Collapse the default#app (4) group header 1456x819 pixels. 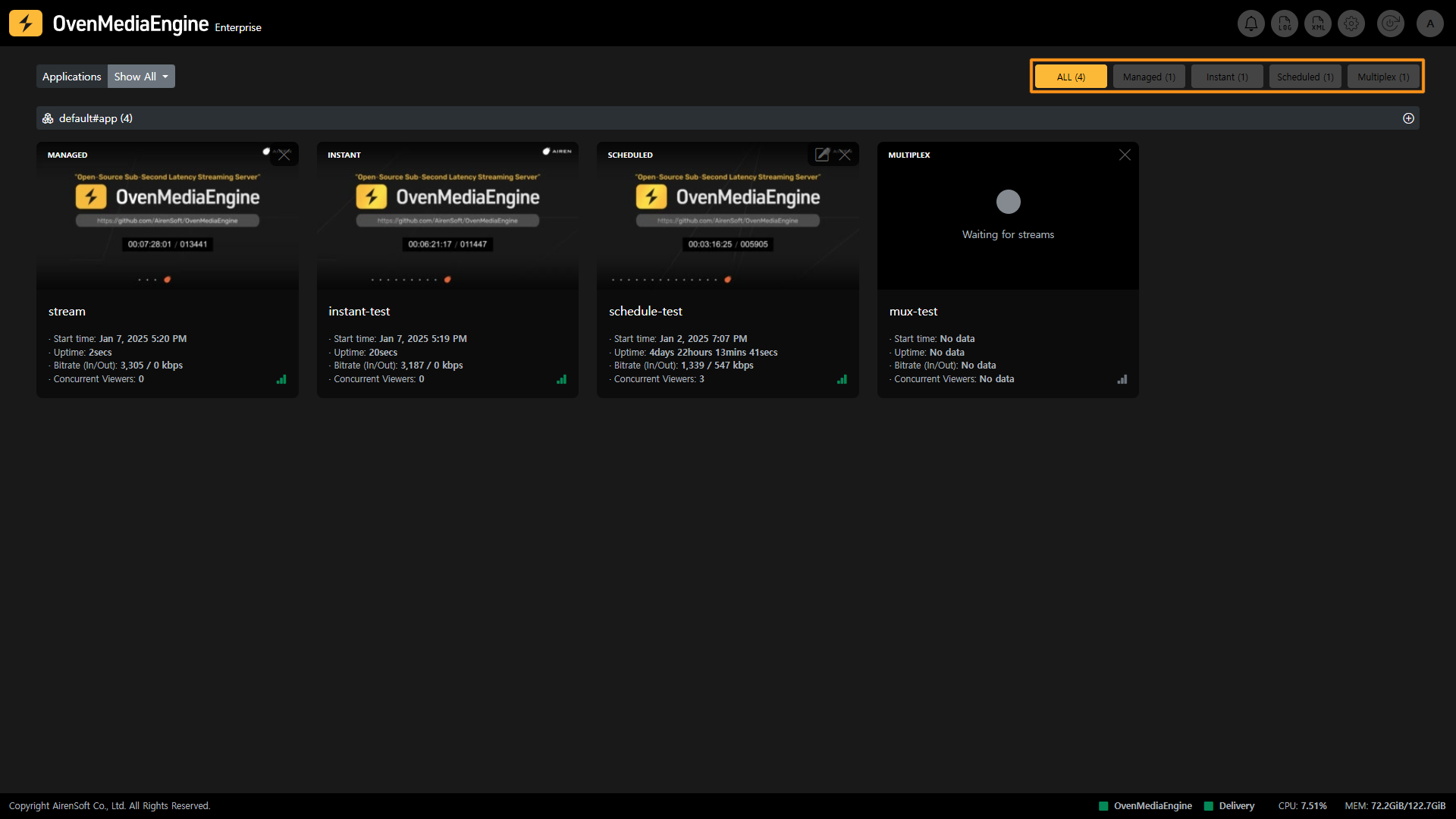pos(95,118)
